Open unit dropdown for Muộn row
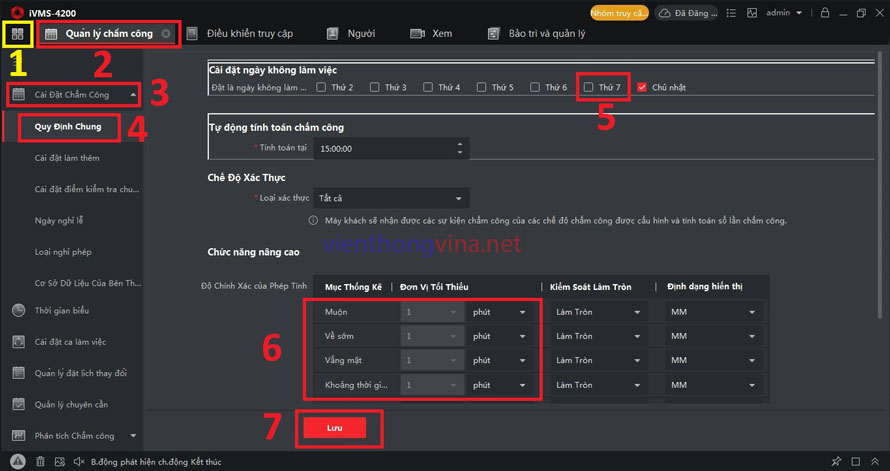The width and height of the screenshot is (890, 471). [502, 312]
